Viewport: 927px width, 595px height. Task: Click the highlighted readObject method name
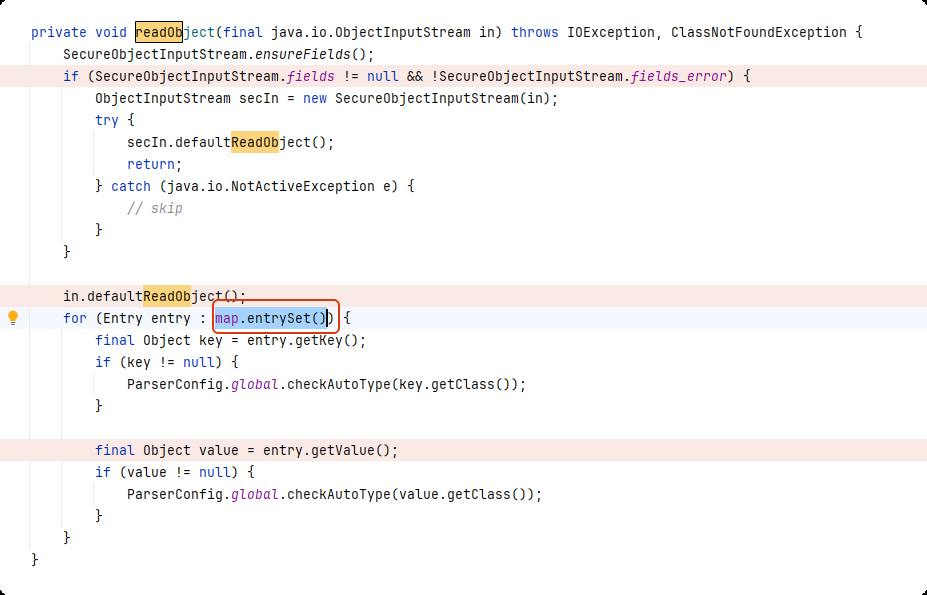pos(174,32)
